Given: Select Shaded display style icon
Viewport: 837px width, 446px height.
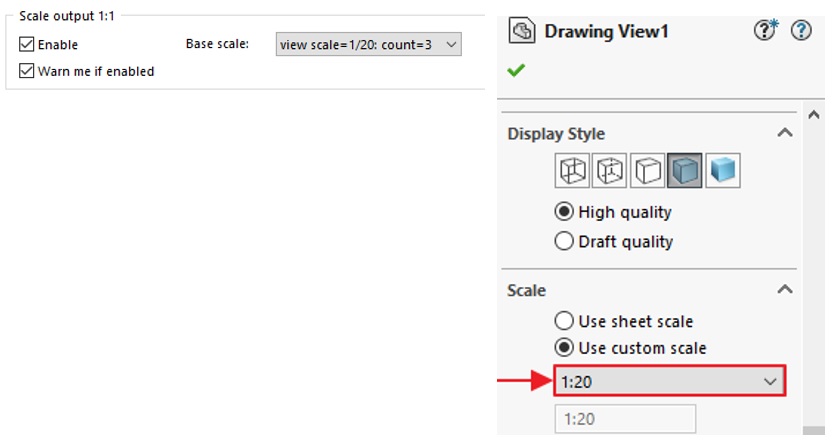Looking at the screenshot, I should 723,171.
